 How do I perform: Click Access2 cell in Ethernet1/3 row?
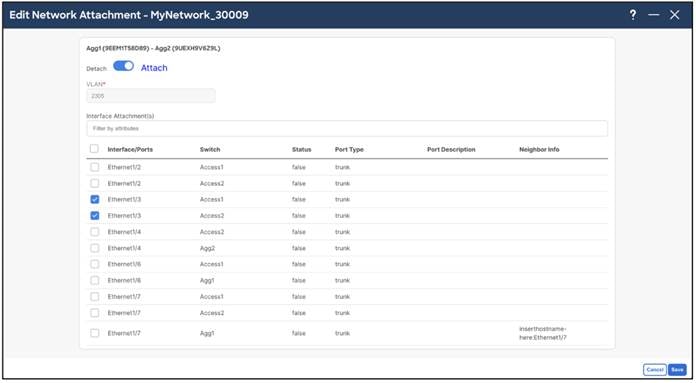(212, 216)
